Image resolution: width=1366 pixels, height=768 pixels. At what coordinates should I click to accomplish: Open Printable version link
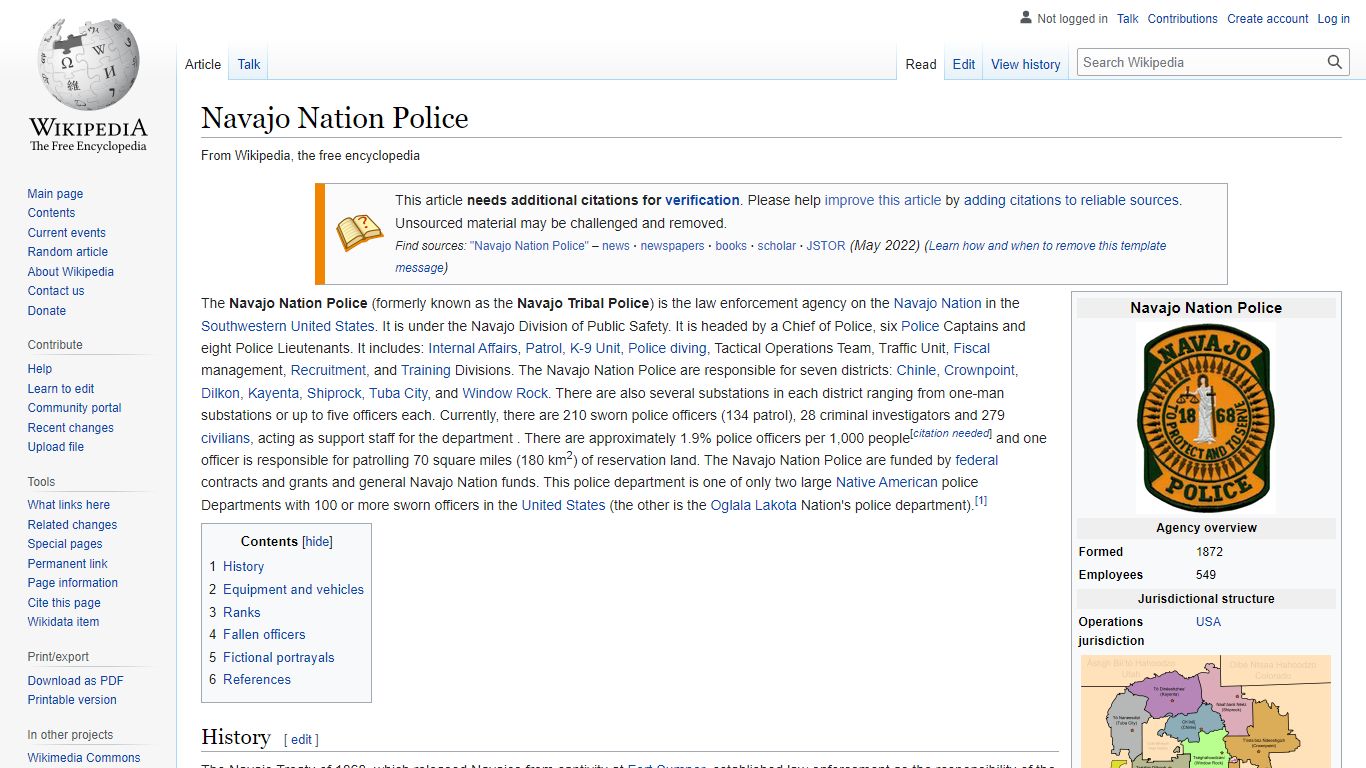click(72, 700)
